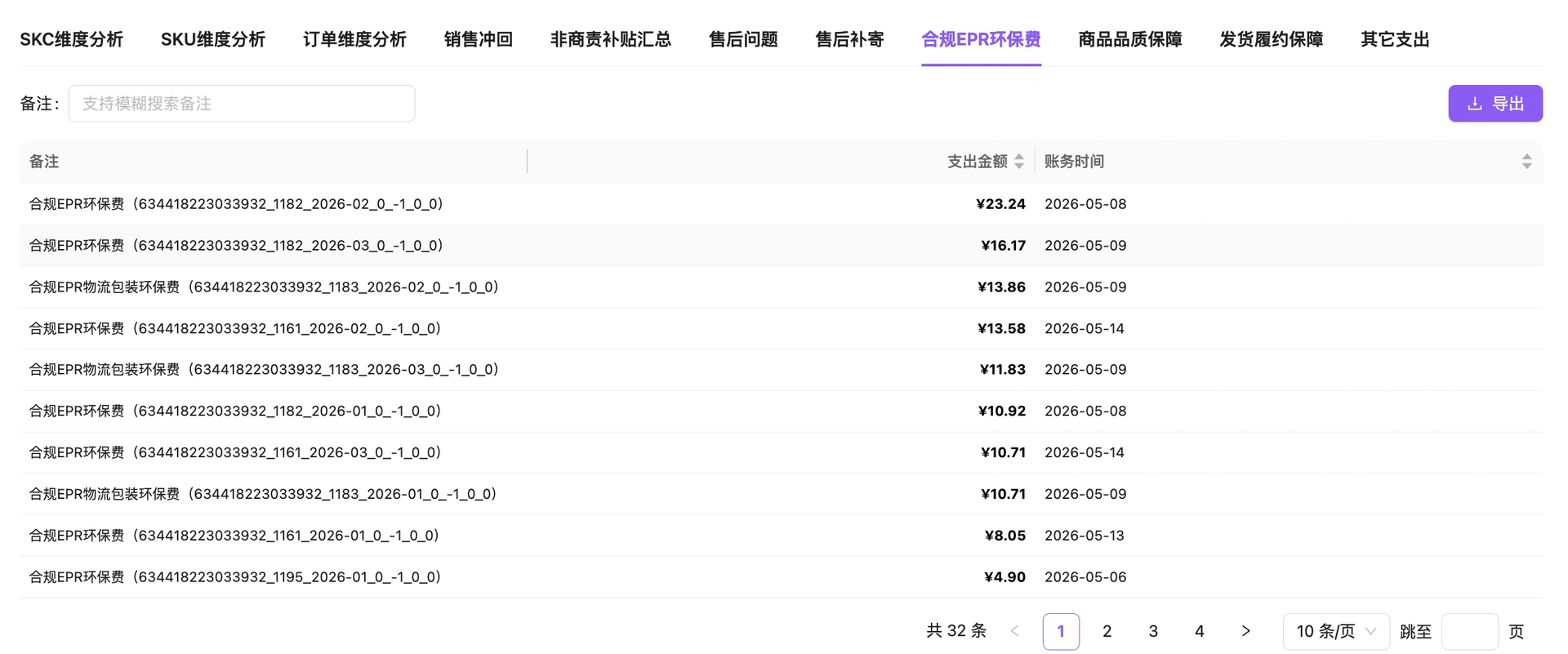Open the 10 条/页 page size dropdown
This screenshot has width=1568, height=654.
point(1336,631)
